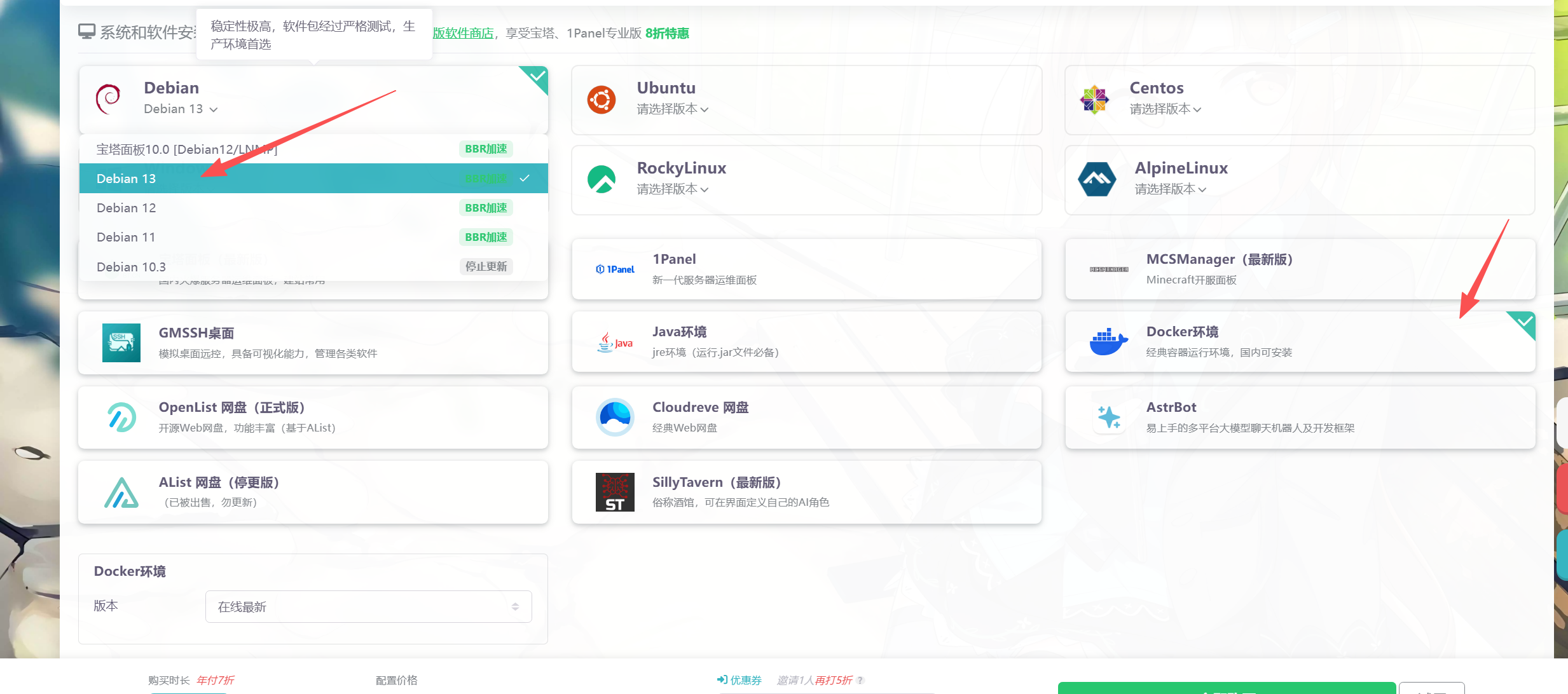Click the Ubuntu logo icon
Screen dimensions: 1568x694
601,100
